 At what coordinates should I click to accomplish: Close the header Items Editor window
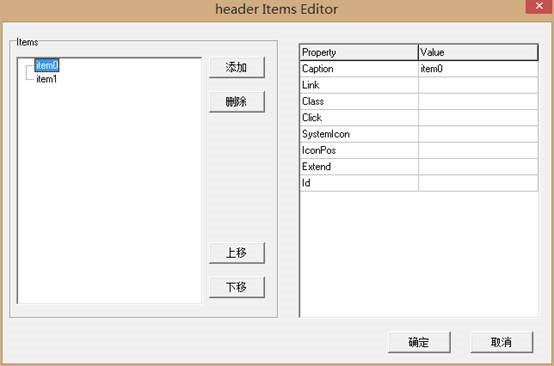click(539, 6)
